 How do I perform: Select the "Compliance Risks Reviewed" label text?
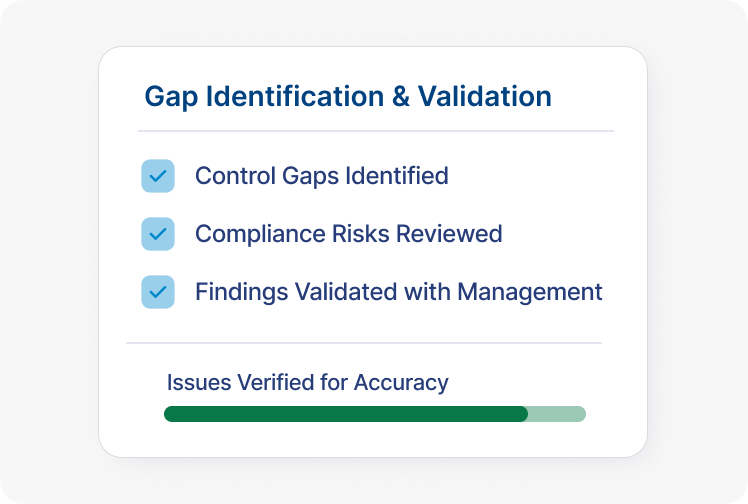348,234
